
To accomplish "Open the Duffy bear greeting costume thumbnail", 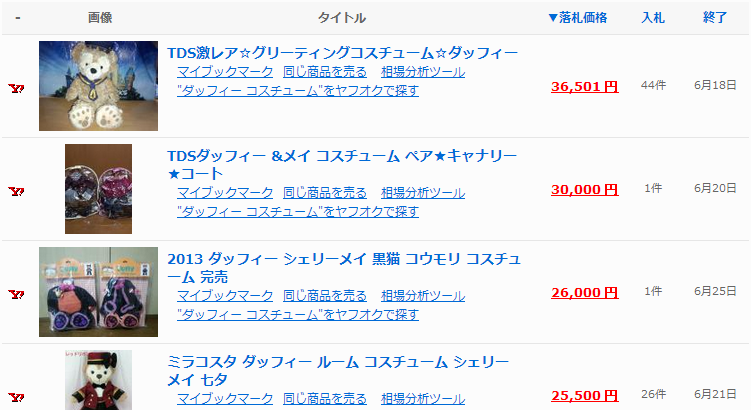I will [x=98, y=86].
